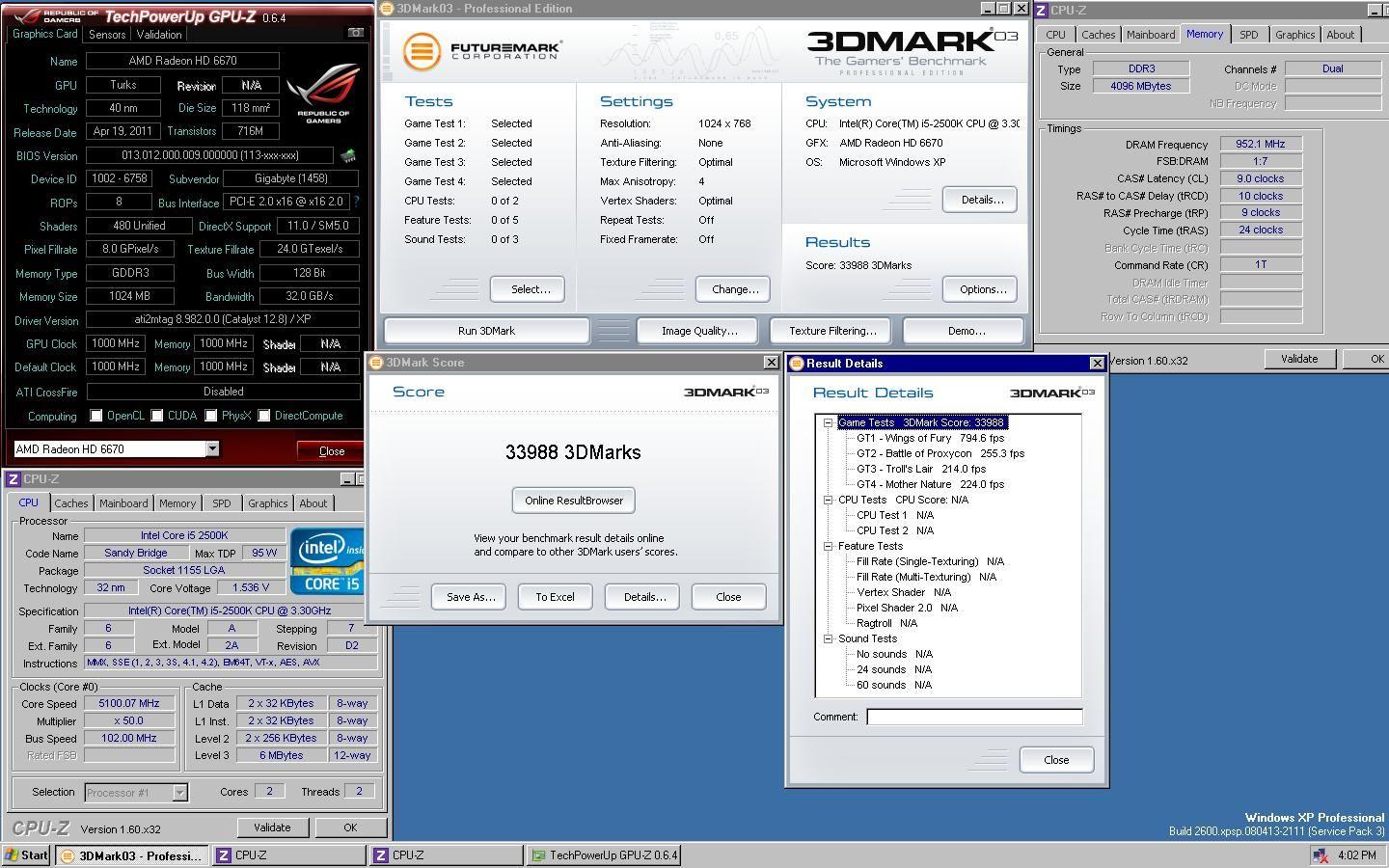Switch to the Sensors tab in GPU-Z
The width and height of the screenshot is (1389, 868).
[107, 35]
